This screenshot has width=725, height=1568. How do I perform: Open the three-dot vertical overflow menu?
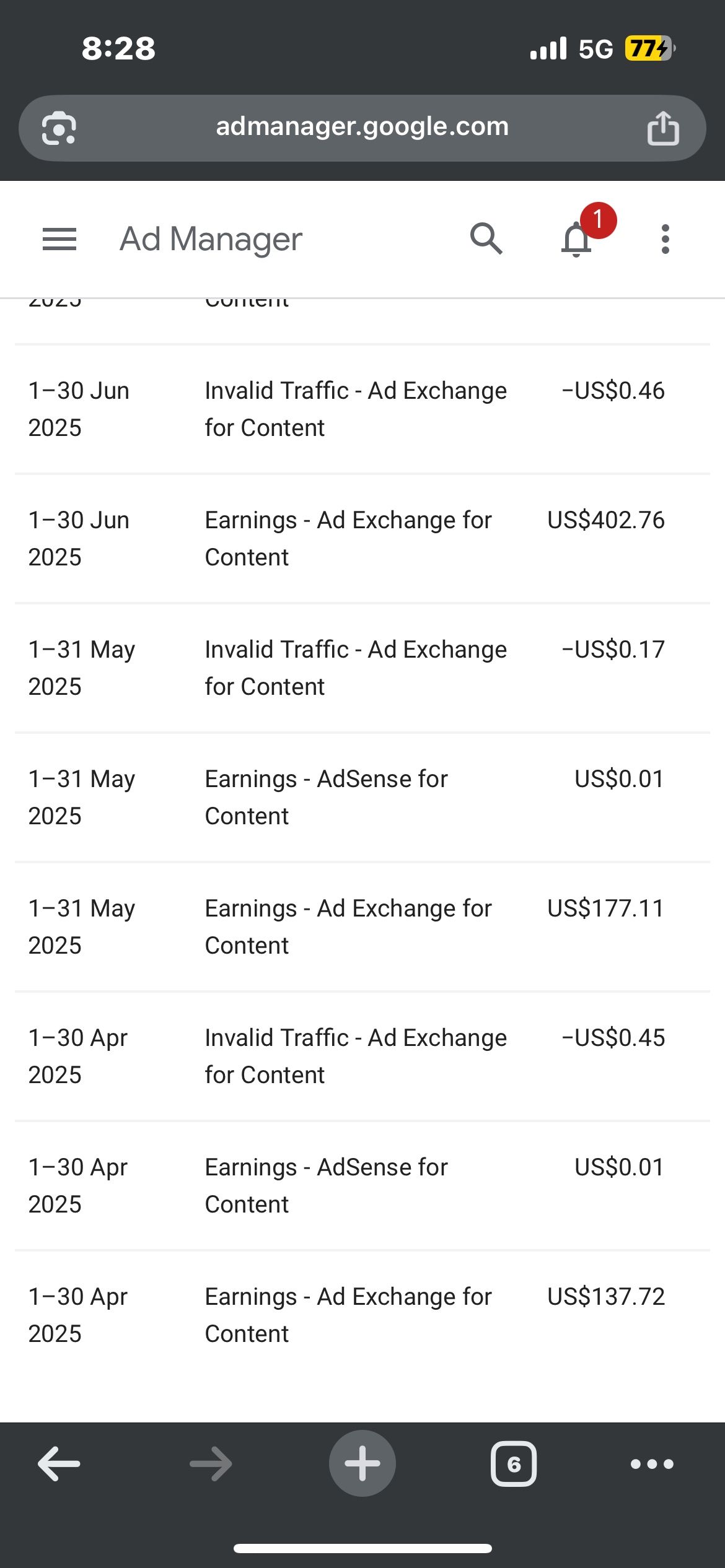665,239
